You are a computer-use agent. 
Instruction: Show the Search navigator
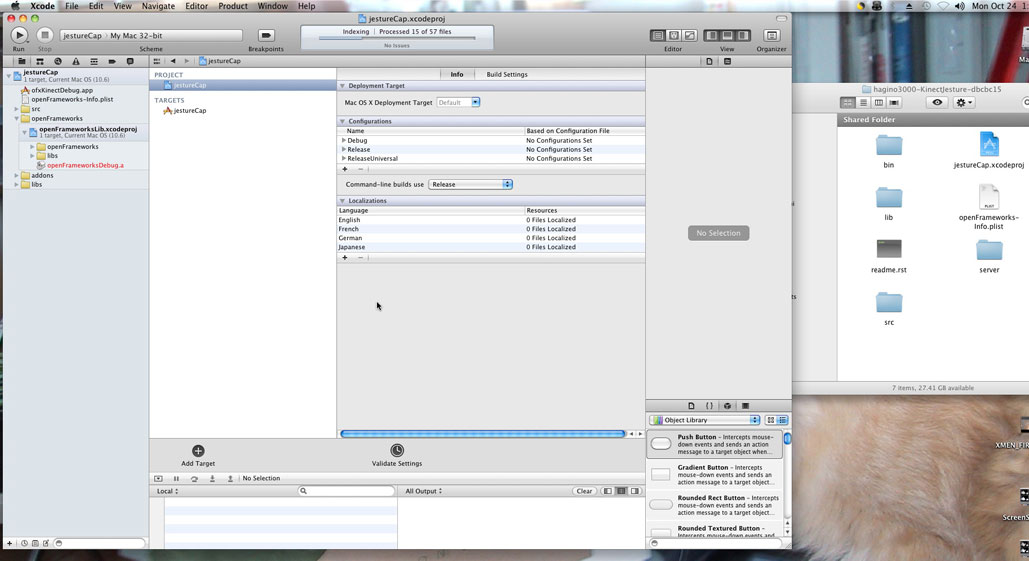point(58,61)
